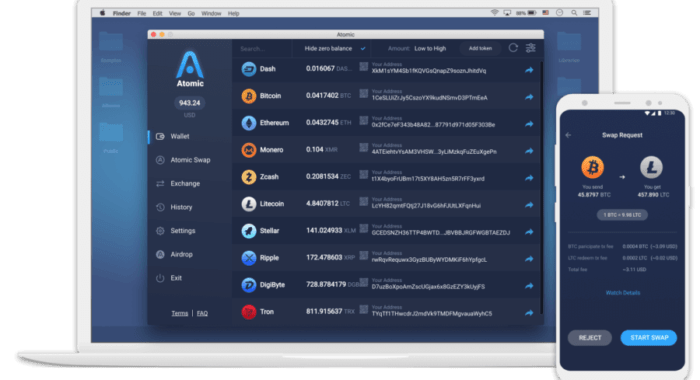Viewport: 700px width, 380px height.
Task: Send Stellar using its share arrow
Action: click(529, 232)
